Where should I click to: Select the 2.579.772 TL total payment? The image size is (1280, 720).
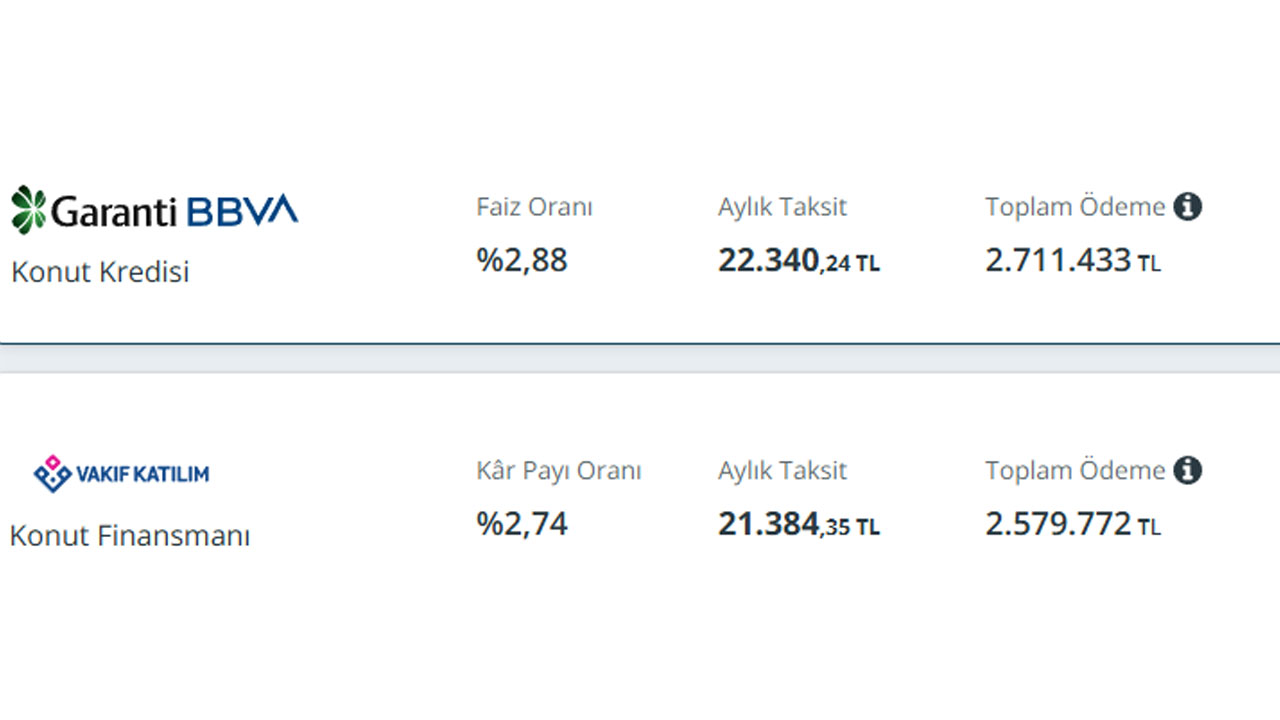pos(1073,524)
